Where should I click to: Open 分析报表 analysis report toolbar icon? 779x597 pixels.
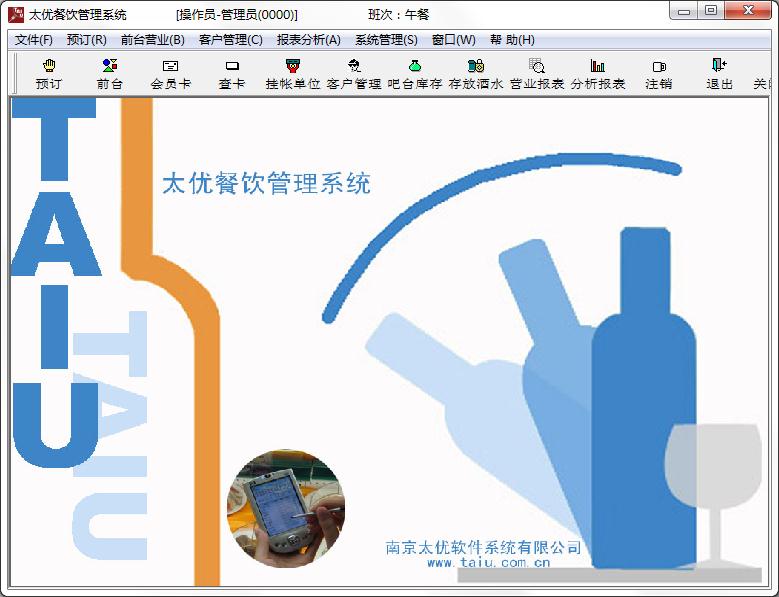click(598, 74)
